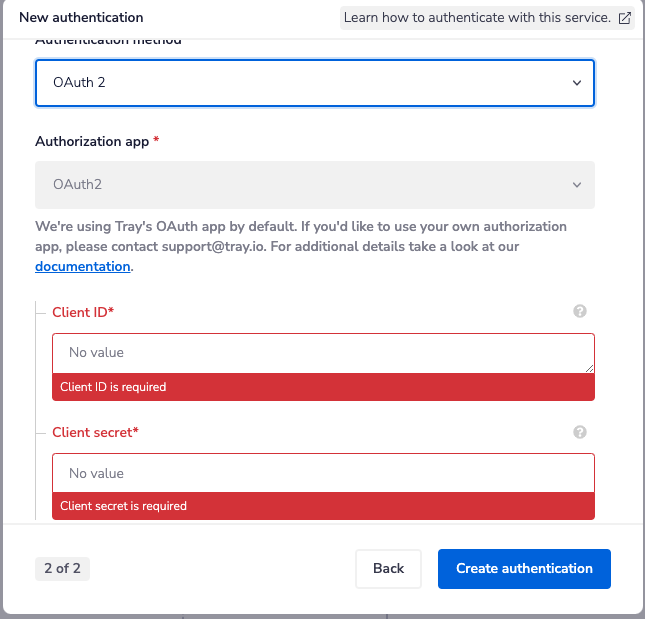
Task: Open the Authorization app OAuth2 dropdown
Action: (x=315, y=185)
